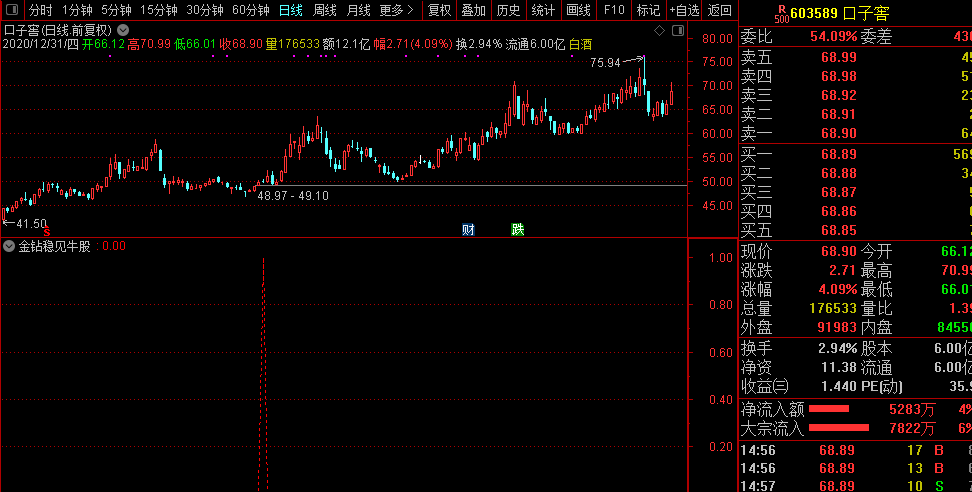Viewport: 972px width, 492px height.
Task: Click the 净流入额 amount 5283万
Action: pos(912,409)
